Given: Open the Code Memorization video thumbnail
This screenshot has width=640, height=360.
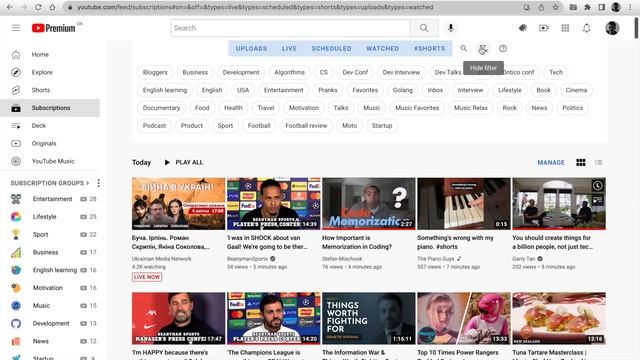Looking at the screenshot, I should (369, 203).
